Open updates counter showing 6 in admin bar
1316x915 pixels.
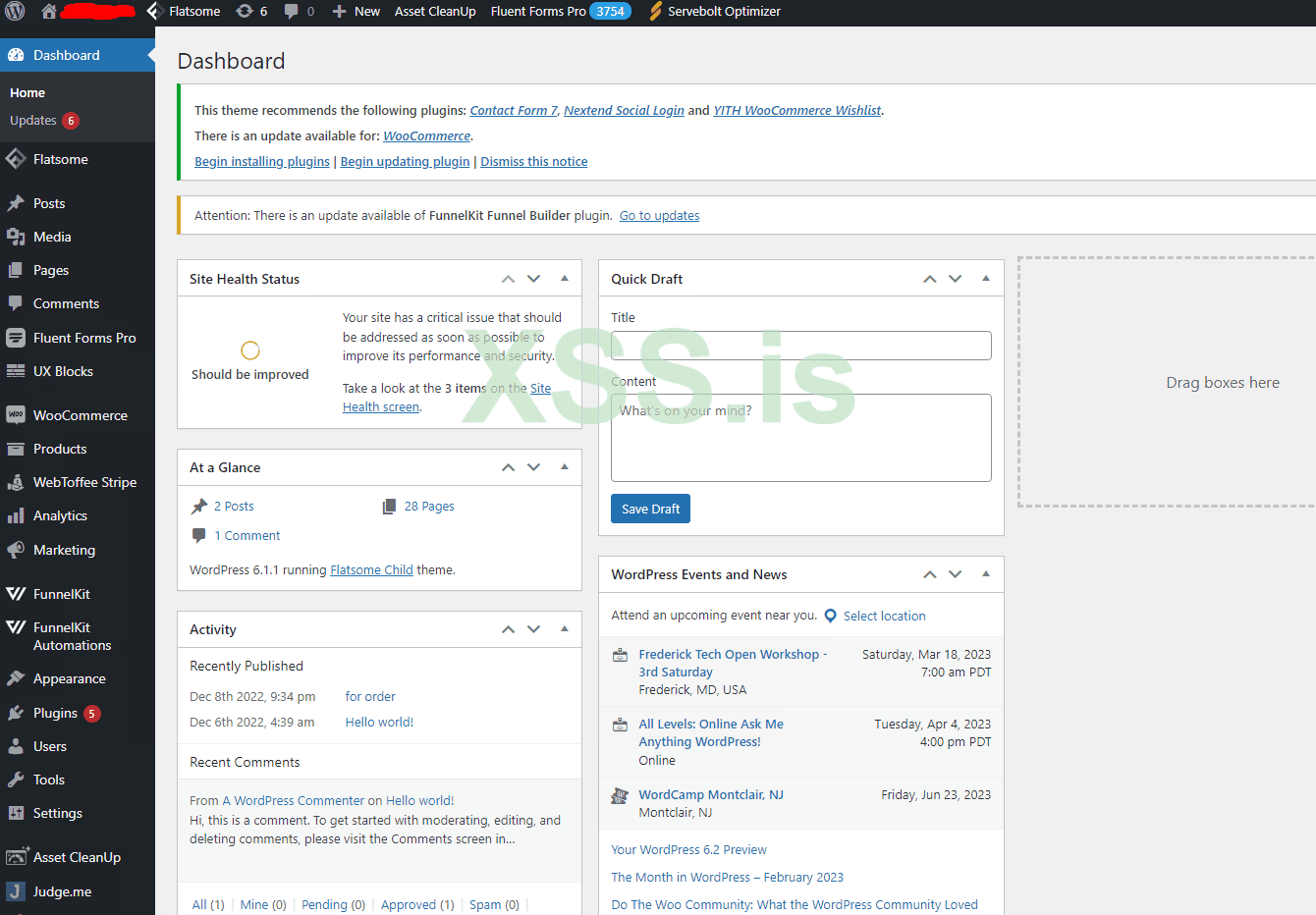coord(252,12)
